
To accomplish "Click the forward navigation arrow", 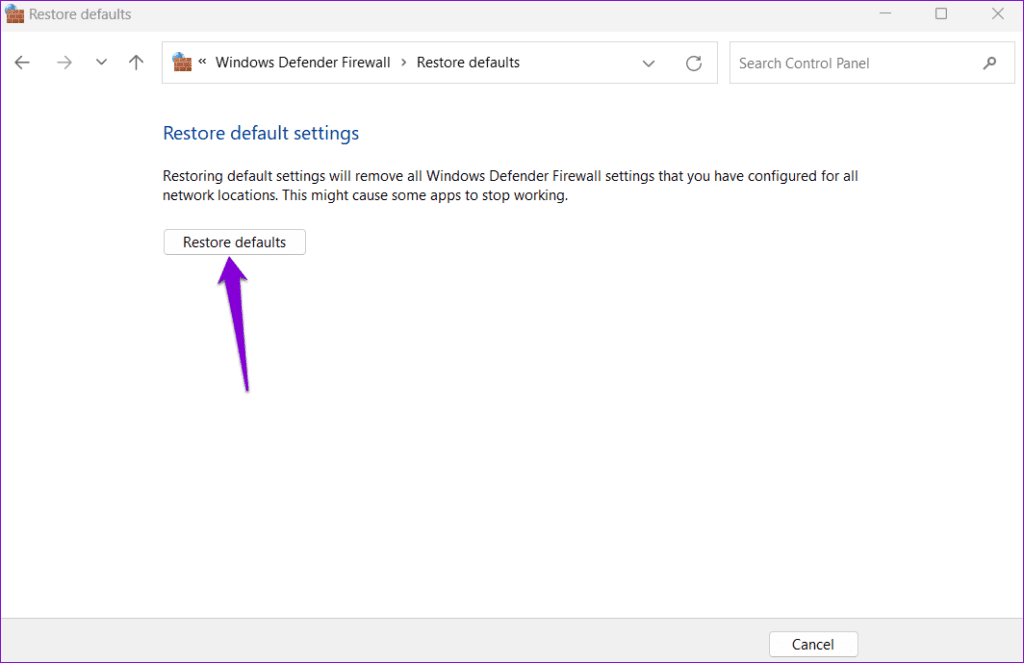I will point(65,63).
